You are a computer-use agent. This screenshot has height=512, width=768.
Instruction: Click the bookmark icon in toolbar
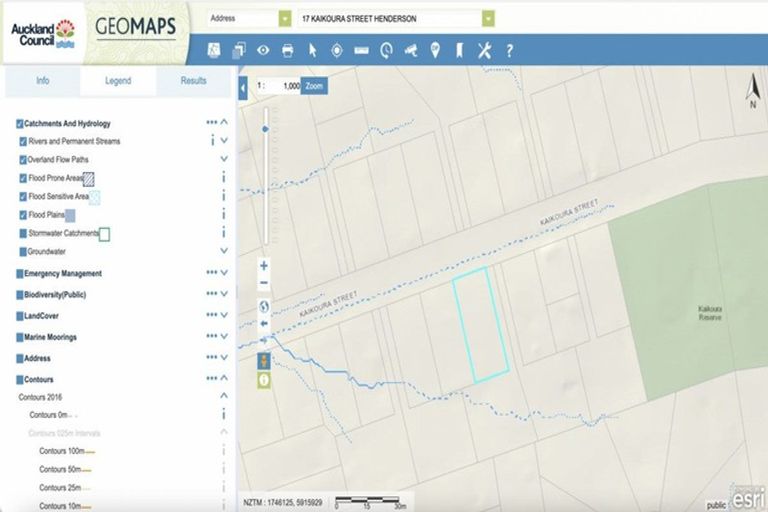pyautogui.click(x=459, y=50)
